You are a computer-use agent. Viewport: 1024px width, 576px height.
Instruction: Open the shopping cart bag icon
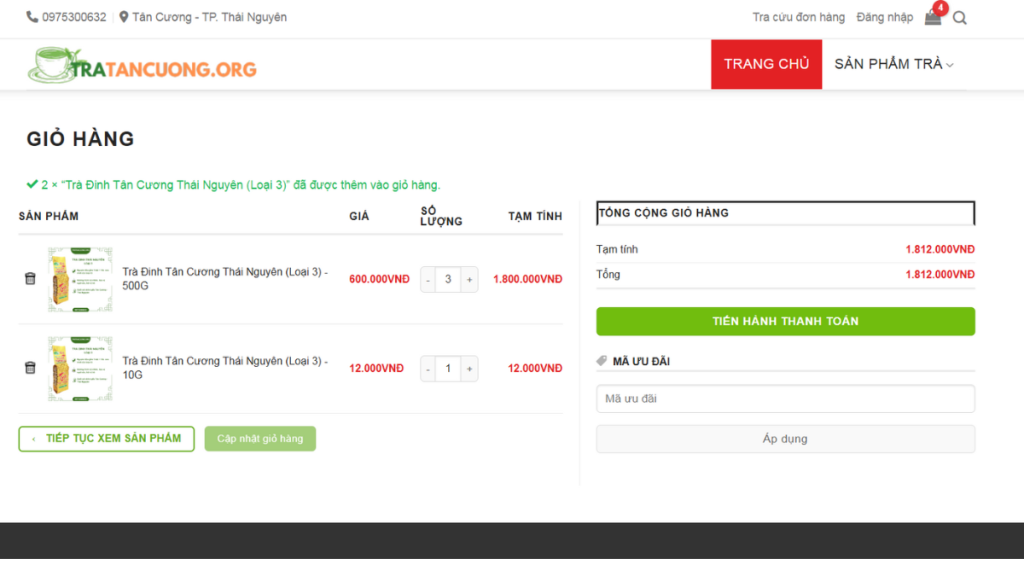point(933,18)
